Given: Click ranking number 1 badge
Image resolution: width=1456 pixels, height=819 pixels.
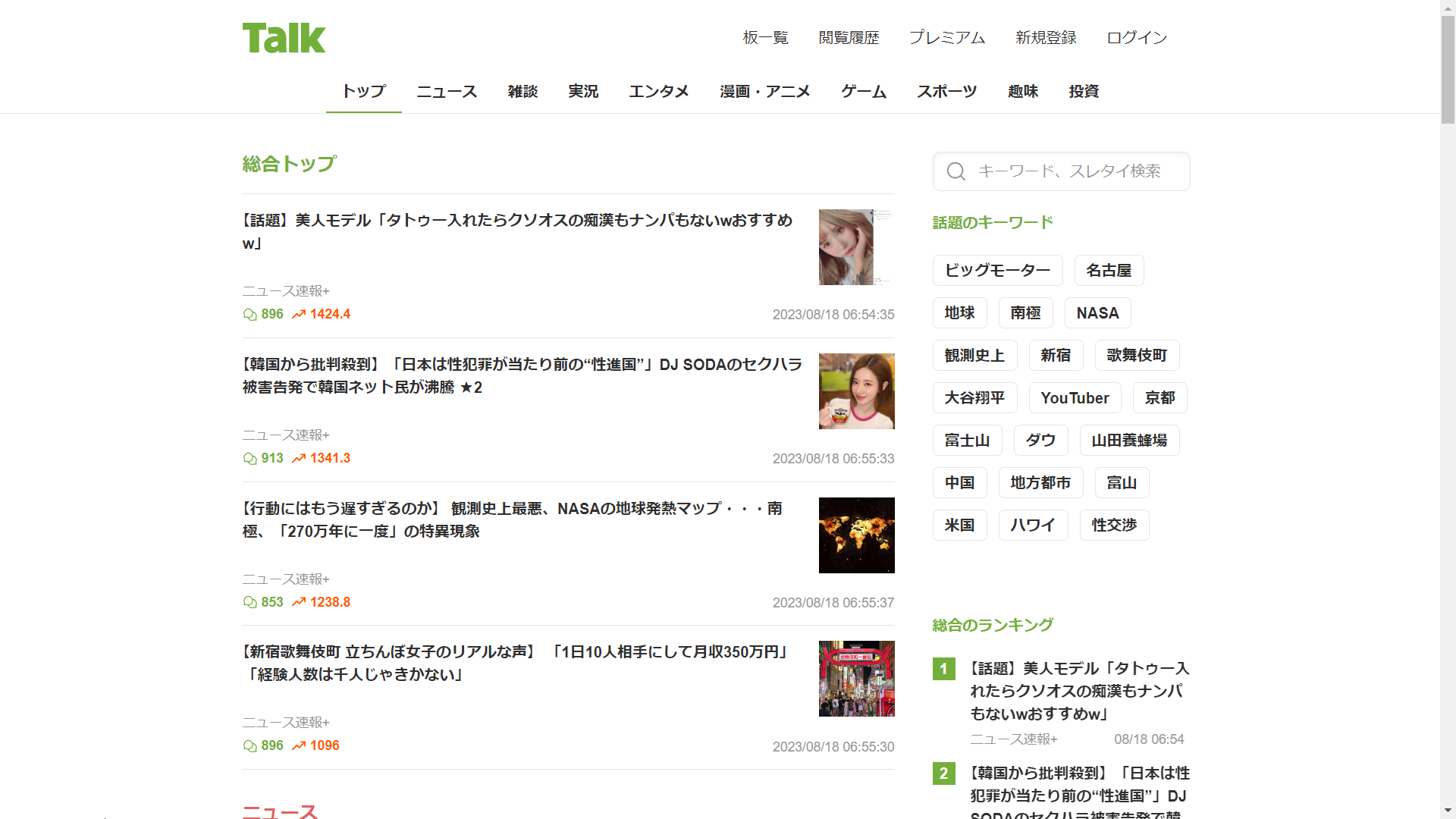Looking at the screenshot, I should tap(943, 669).
